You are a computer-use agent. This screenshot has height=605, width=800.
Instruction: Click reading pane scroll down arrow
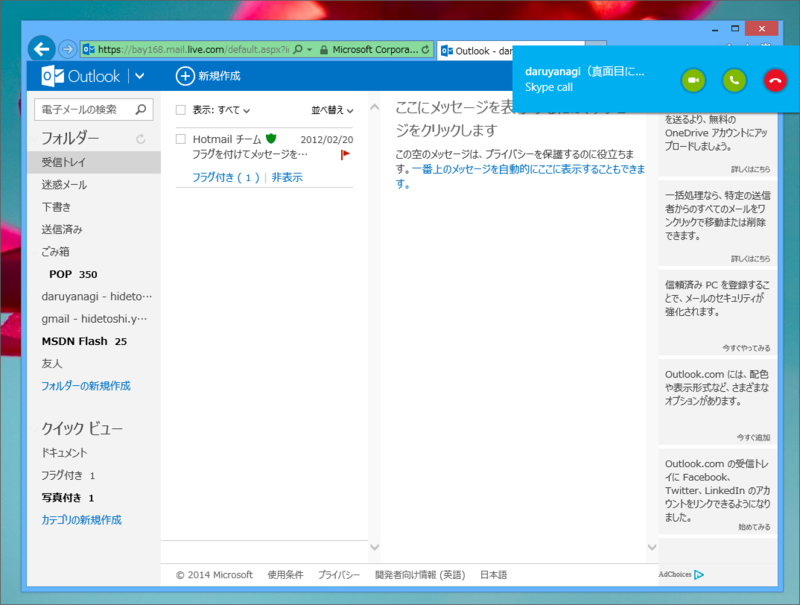point(652,547)
